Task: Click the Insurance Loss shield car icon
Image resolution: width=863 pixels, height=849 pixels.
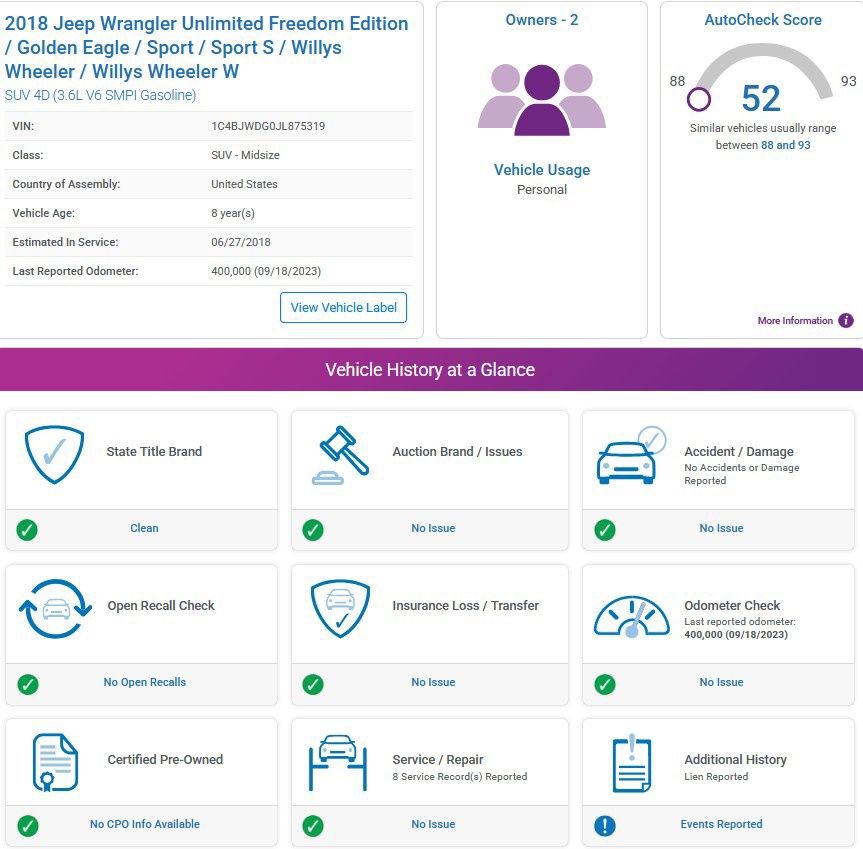Action: point(340,609)
